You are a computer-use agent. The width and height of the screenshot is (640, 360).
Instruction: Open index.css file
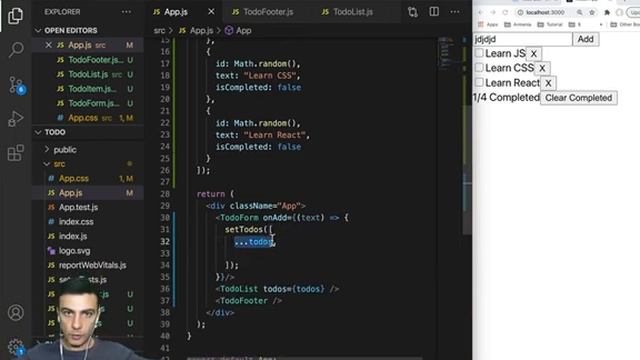point(76,222)
